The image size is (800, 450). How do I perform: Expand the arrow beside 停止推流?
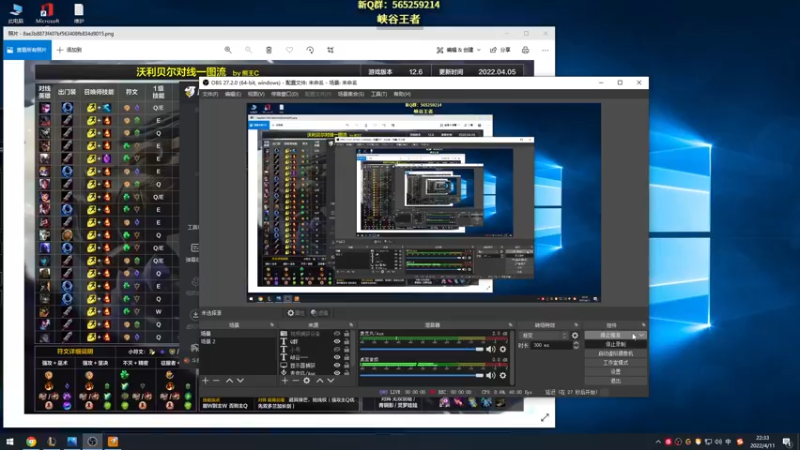pos(641,335)
